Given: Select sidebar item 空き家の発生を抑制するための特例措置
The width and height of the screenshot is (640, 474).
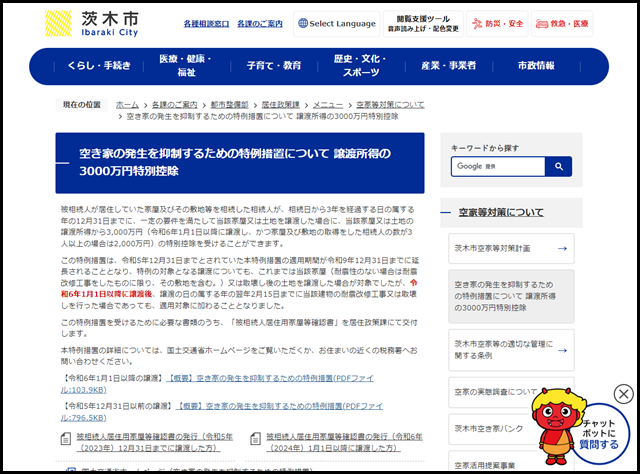Looking at the screenshot, I should pyautogui.click(x=511, y=296).
